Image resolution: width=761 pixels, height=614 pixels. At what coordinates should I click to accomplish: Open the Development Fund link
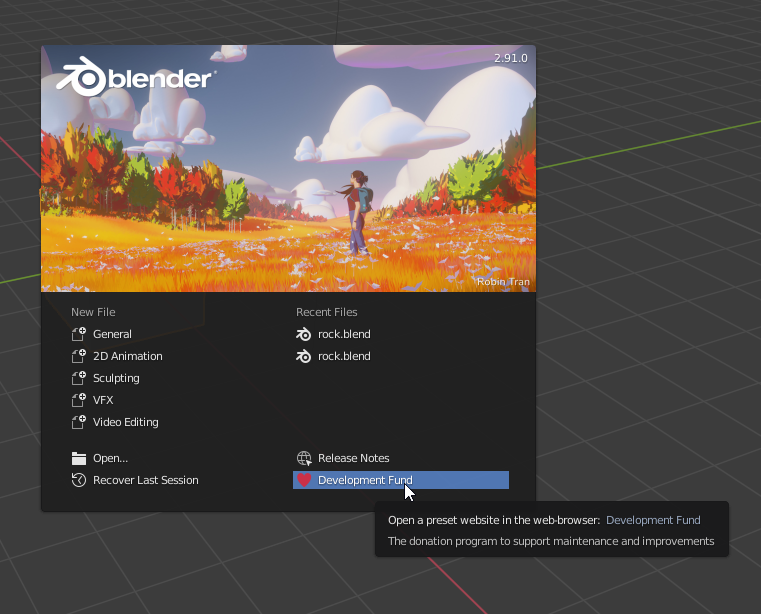(401, 480)
